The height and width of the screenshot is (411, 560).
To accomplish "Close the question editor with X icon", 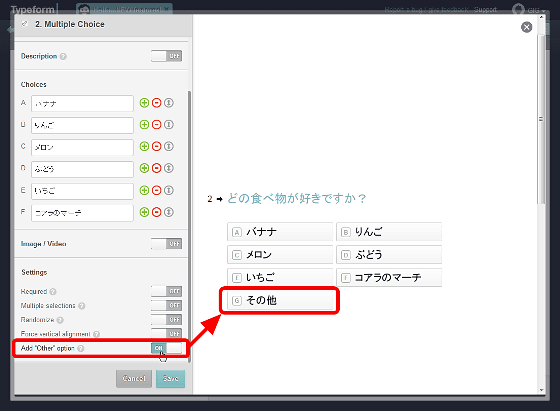I will [x=526, y=27].
